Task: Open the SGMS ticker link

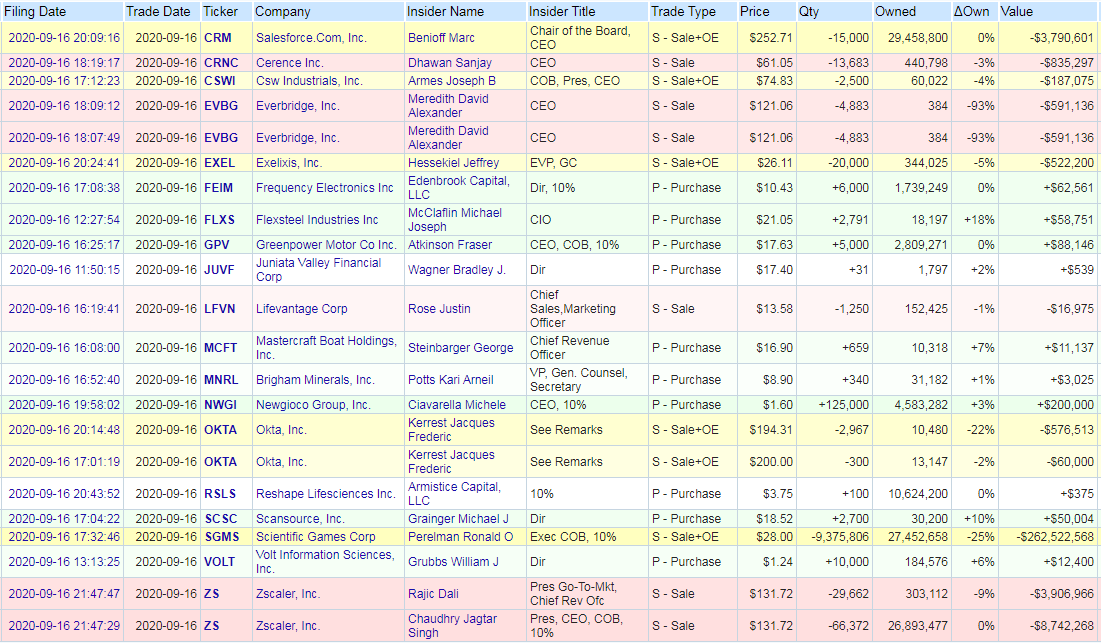Action: pyautogui.click(x=222, y=537)
